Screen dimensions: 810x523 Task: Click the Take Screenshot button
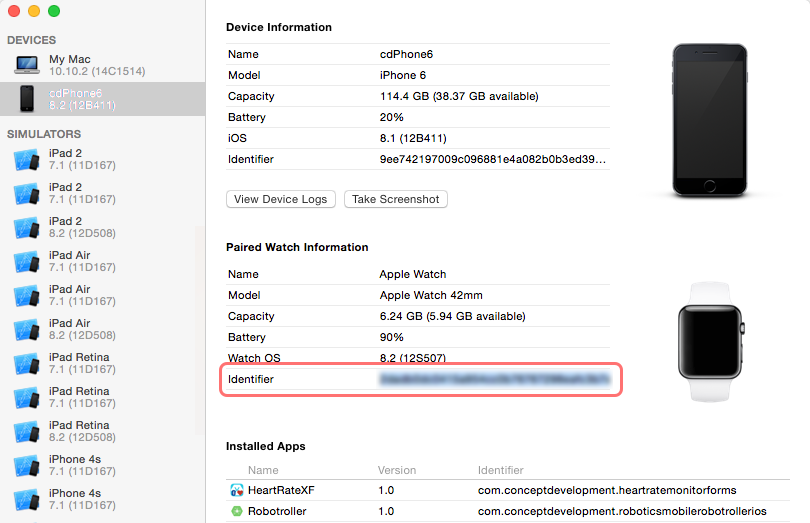pyautogui.click(x=396, y=199)
